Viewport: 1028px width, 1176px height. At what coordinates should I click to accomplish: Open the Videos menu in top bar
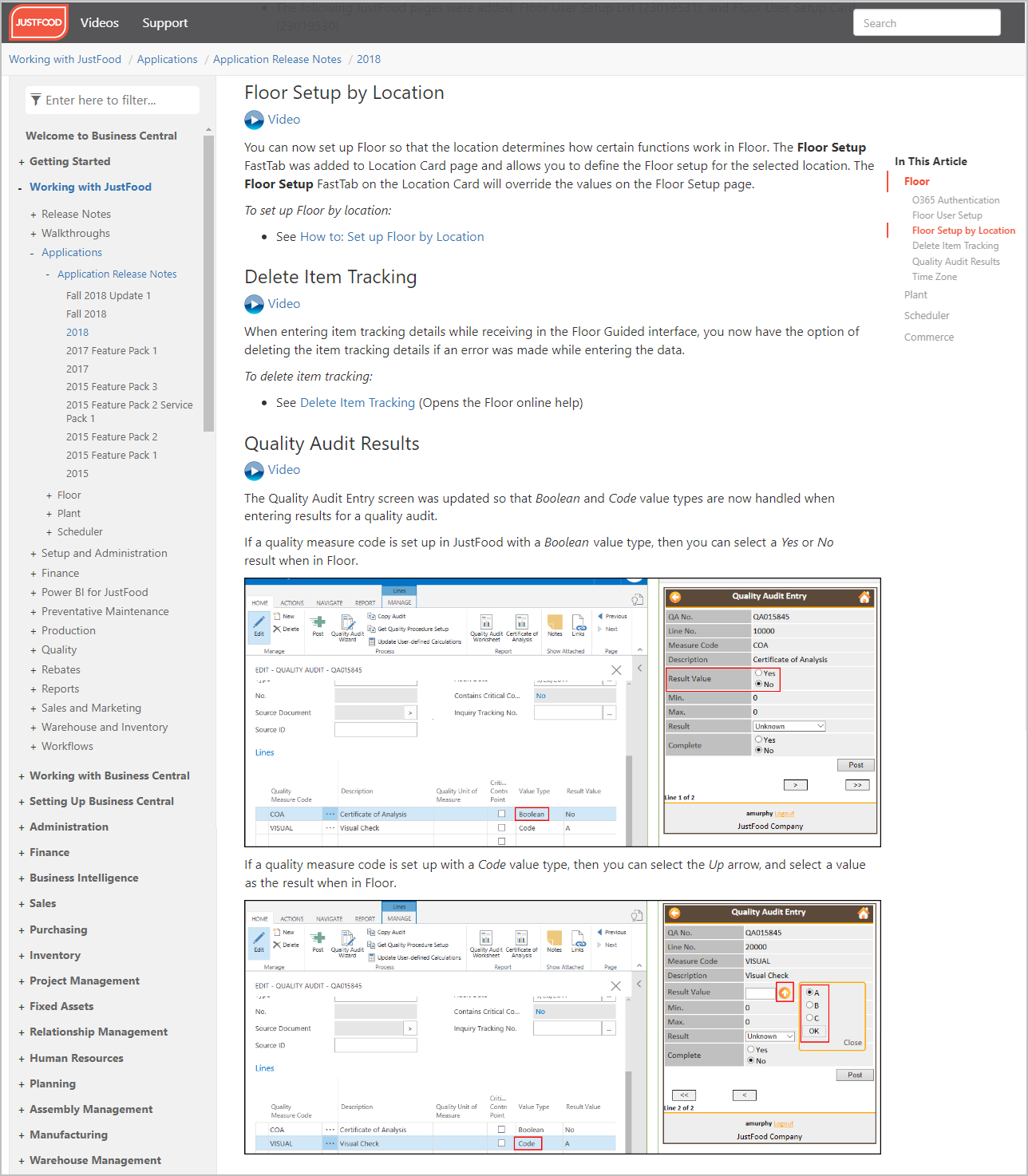[100, 23]
